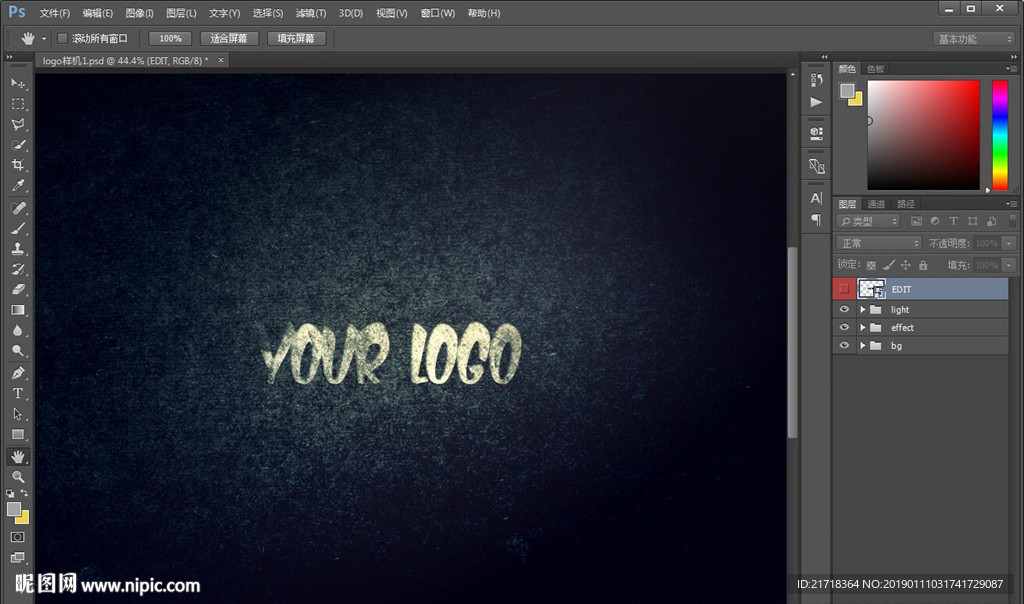
Task: Select the Eyedropper tool
Action: [x=18, y=186]
